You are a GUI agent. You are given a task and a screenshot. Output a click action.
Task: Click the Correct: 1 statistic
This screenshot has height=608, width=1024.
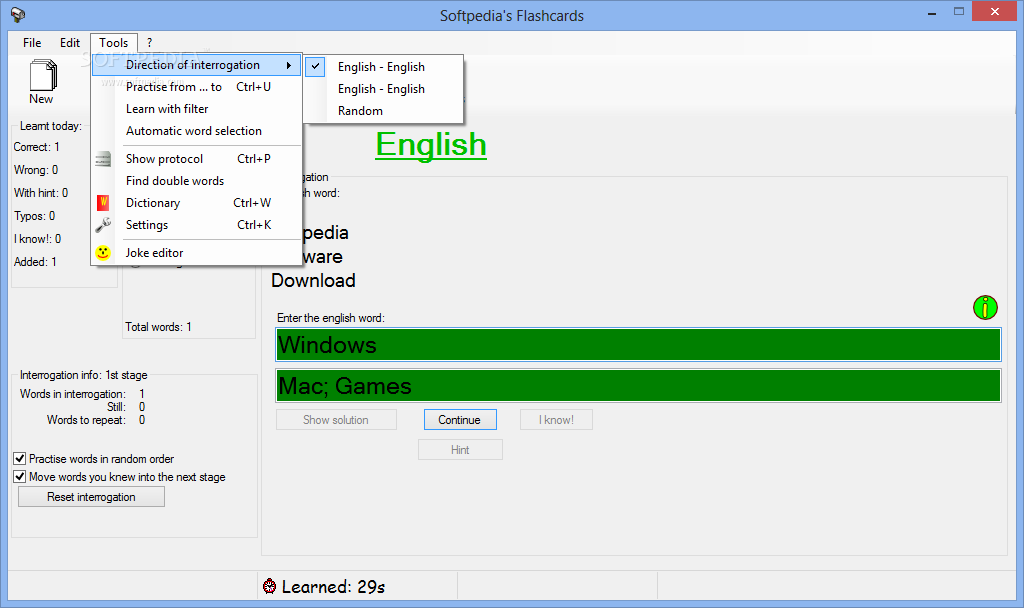pos(37,147)
